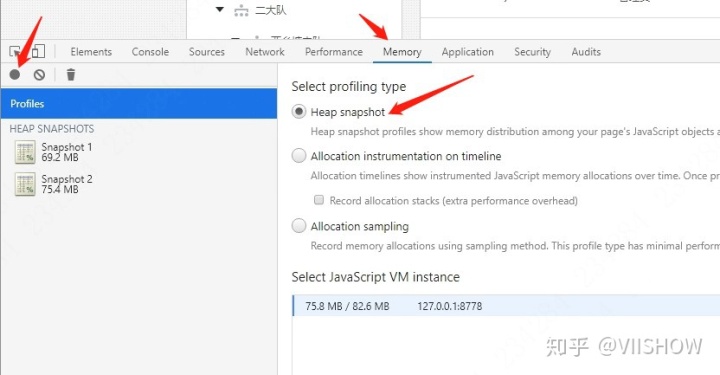Activate the inspect element picker icon
The image size is (720, 375).
click(x=15, y=51)
